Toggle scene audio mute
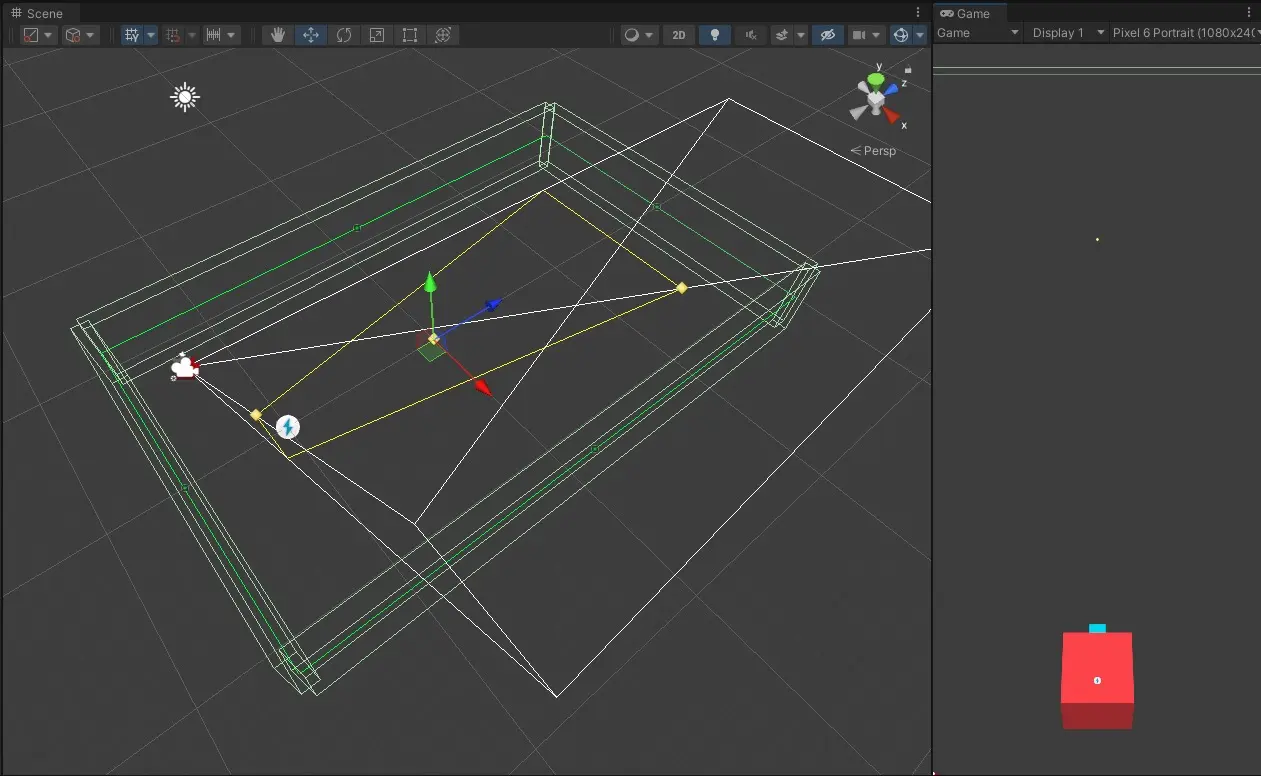This screenshot has width=1261, height=776. coord(749,35)
